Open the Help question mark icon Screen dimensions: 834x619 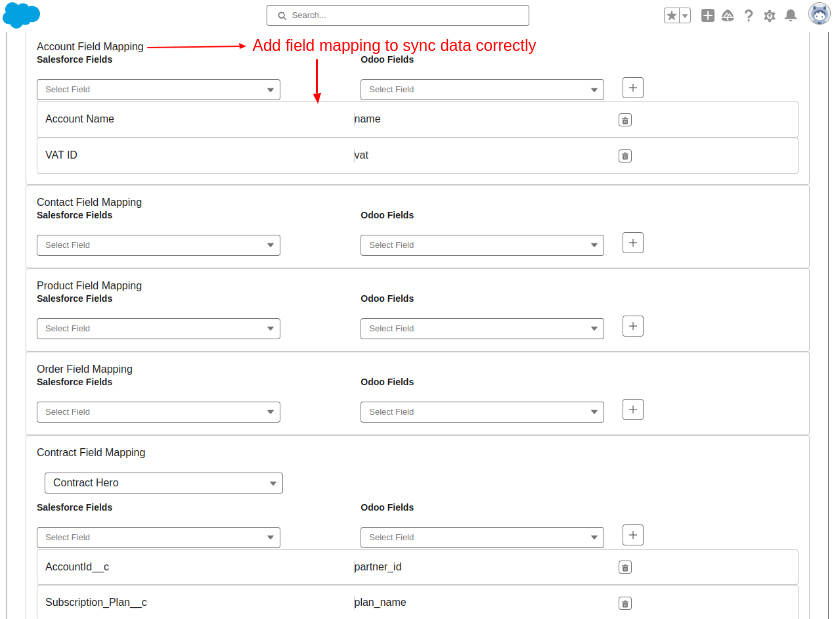pos(748,15)
